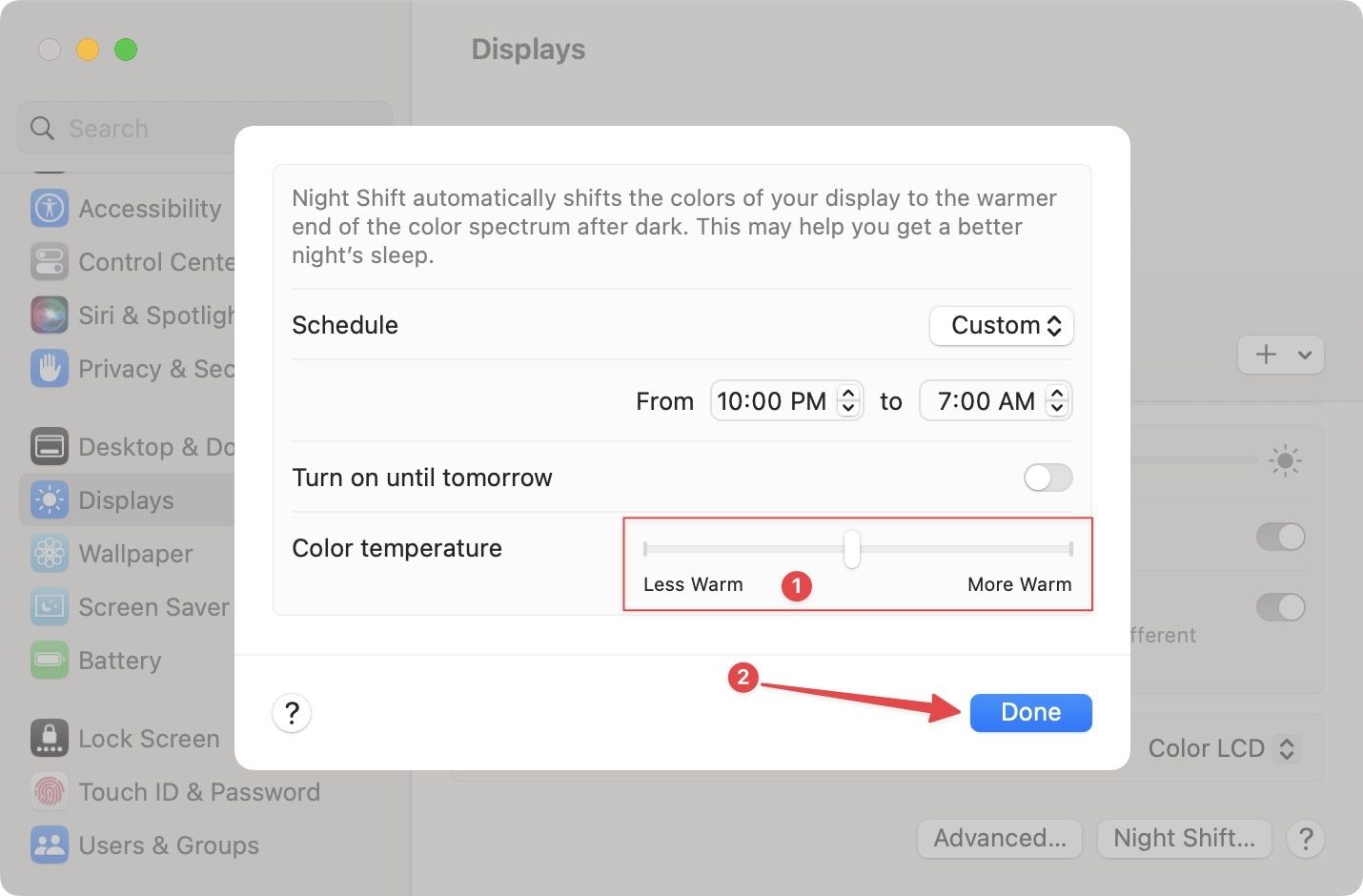Toggle Turn on until tomorrow switch
The height and width of the screenshot is (896, 1363).
(1048, 478)
